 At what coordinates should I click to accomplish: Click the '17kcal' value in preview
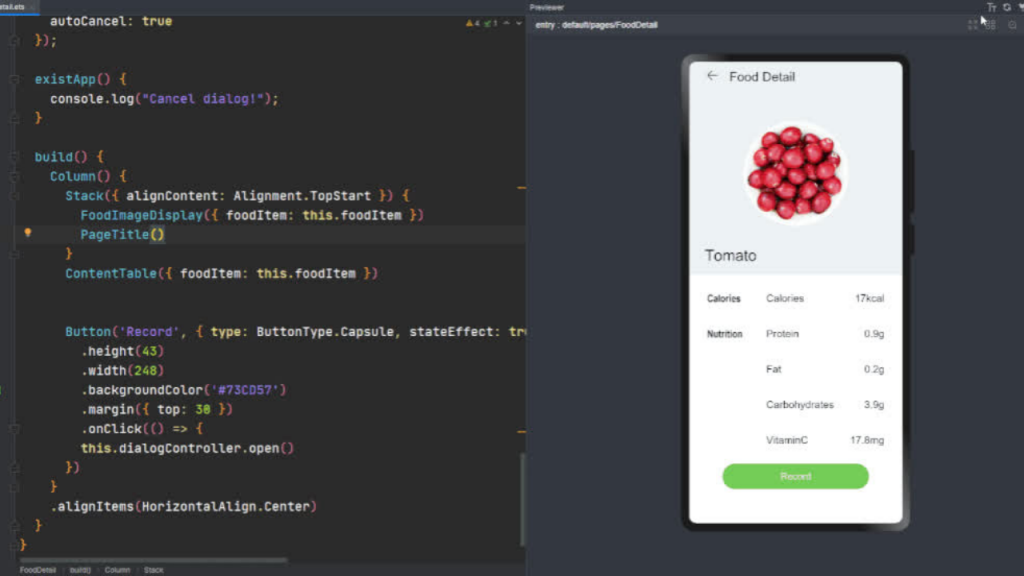pos(869,298)
